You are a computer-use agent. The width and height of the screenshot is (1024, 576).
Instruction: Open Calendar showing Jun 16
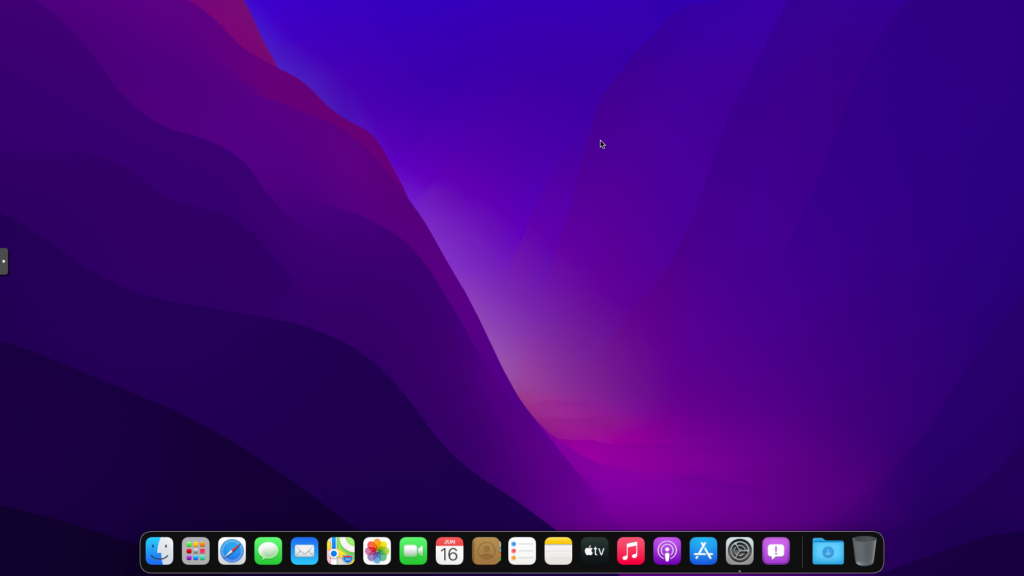pyautogui.click(x=450, y=551)
